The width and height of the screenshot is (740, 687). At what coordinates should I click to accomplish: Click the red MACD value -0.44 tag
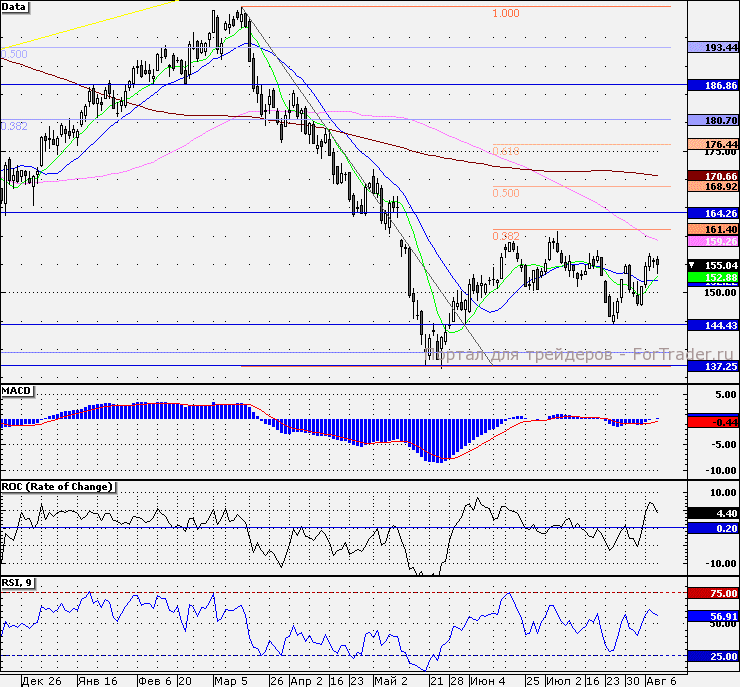tap(713, 423)
